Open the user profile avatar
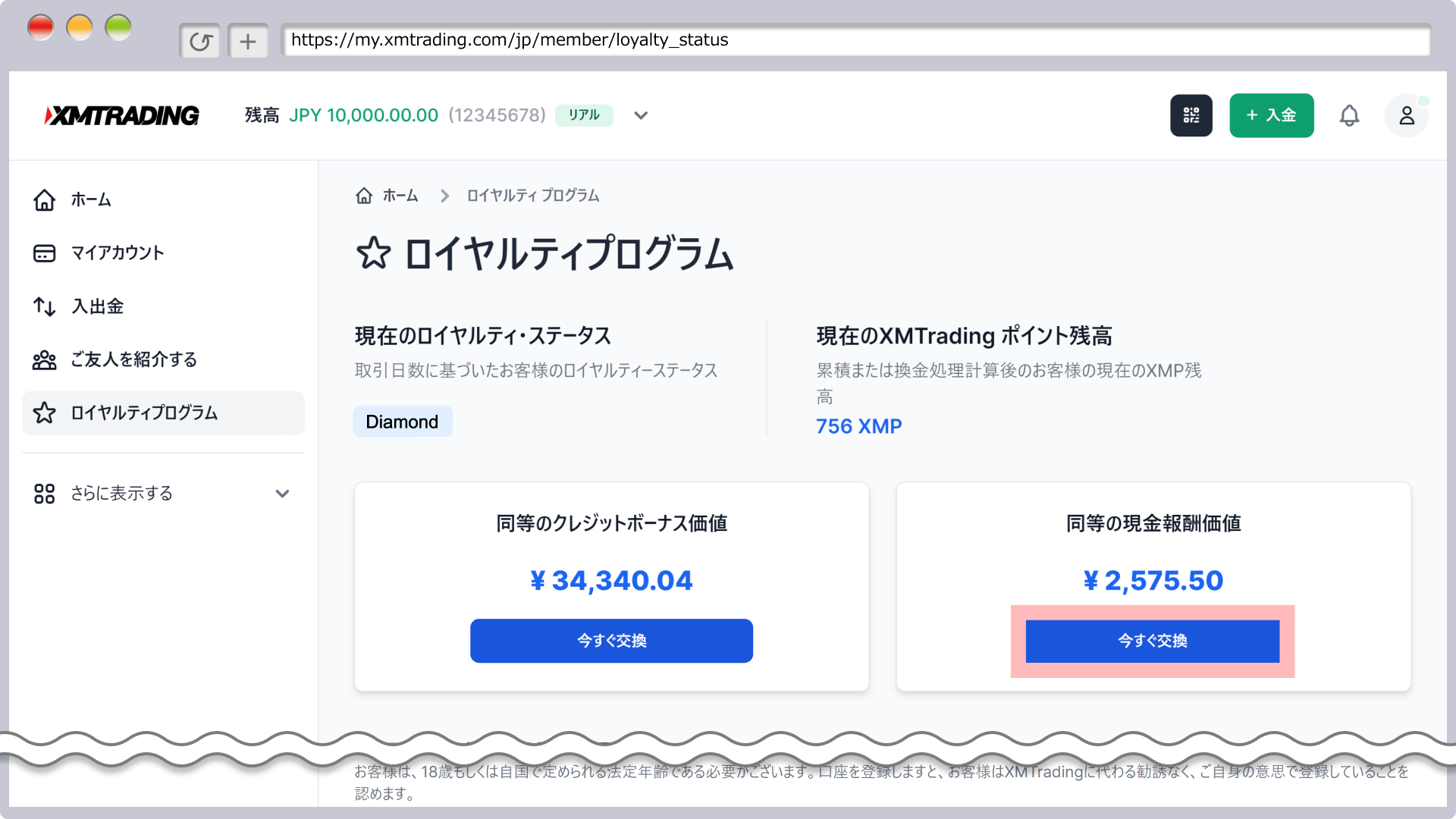Screen dimensions: 1456x819 coord(1407,115)
